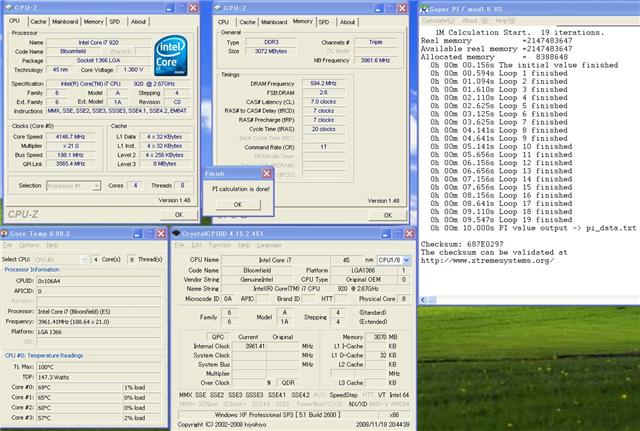Open SPD tab in right CPU-Z window
Viewport: 640px width, 431px height.
324,22
